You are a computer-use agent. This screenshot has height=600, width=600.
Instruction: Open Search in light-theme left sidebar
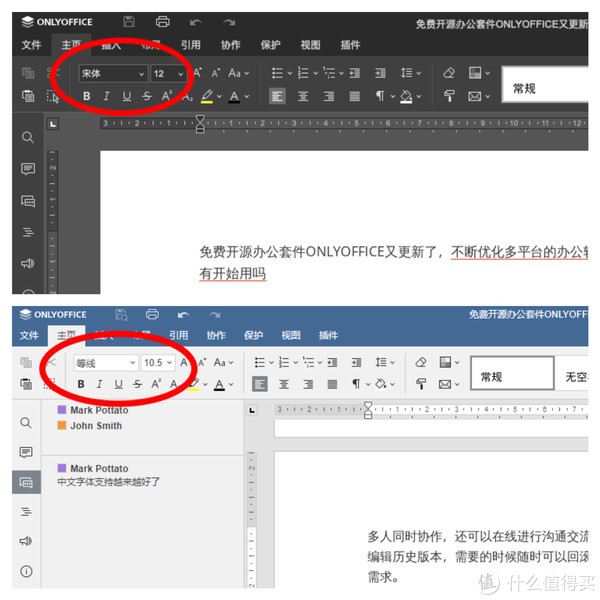tap(26, 422)
